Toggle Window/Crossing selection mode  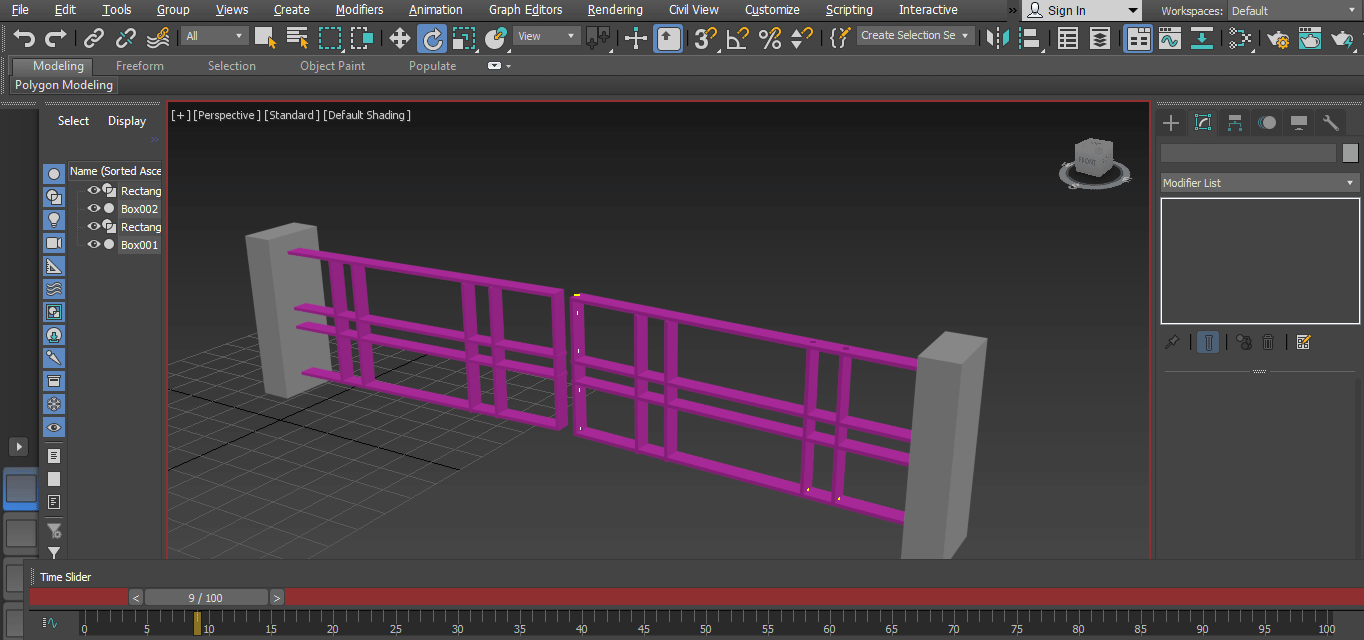tap(362, 38)
